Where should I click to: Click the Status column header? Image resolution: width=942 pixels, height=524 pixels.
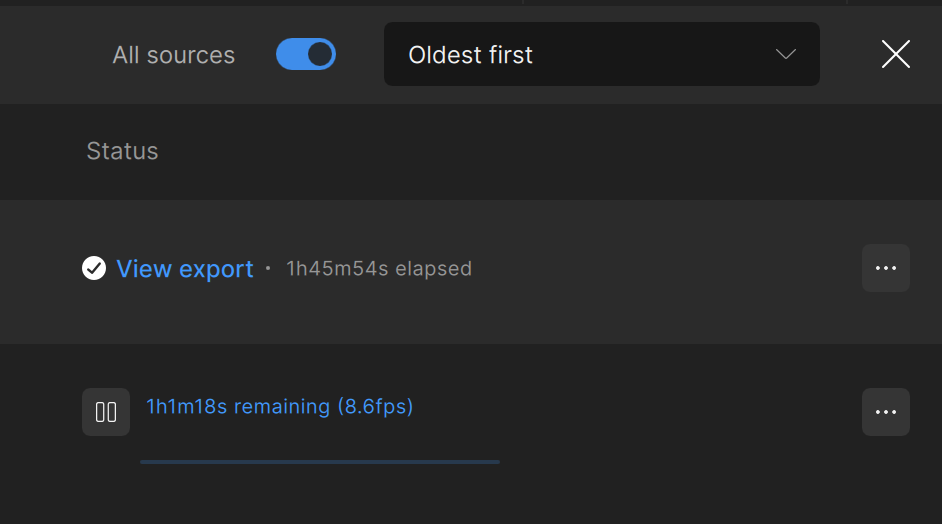coord(122,151)
